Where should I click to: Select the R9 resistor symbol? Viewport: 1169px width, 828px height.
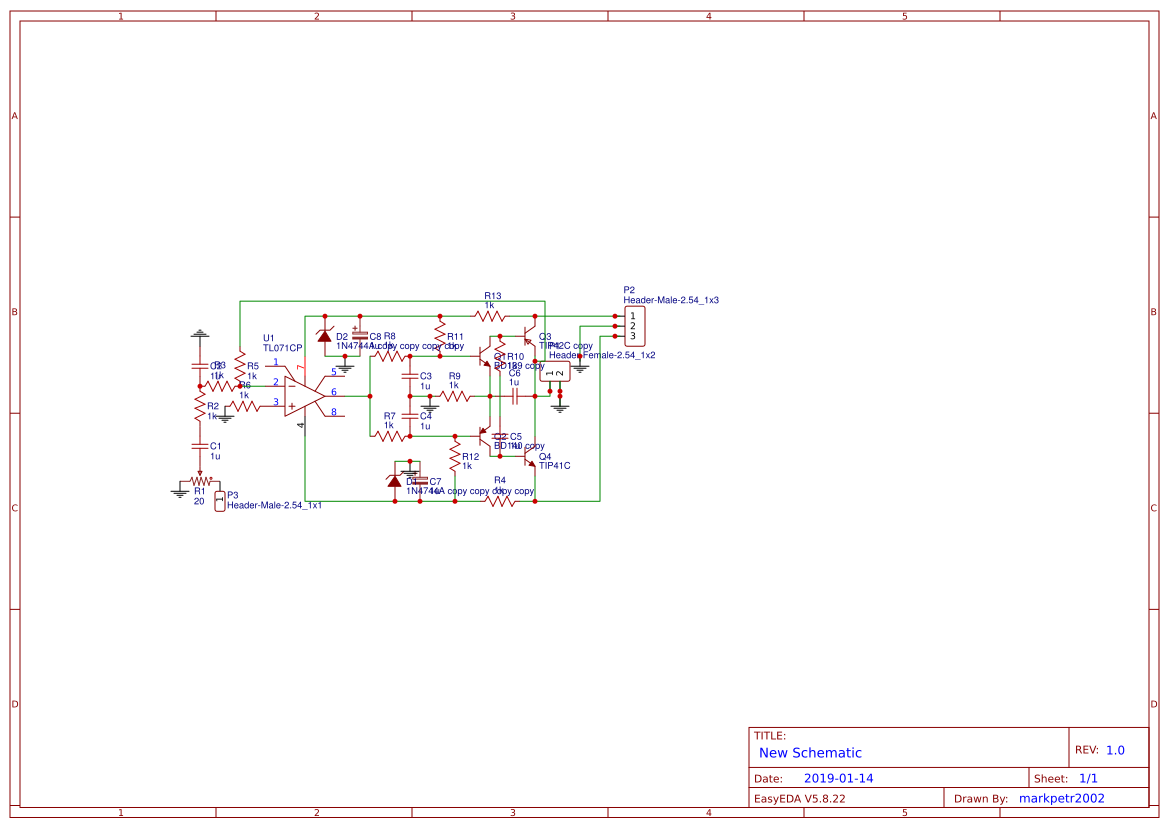click(x=455, y=396)
